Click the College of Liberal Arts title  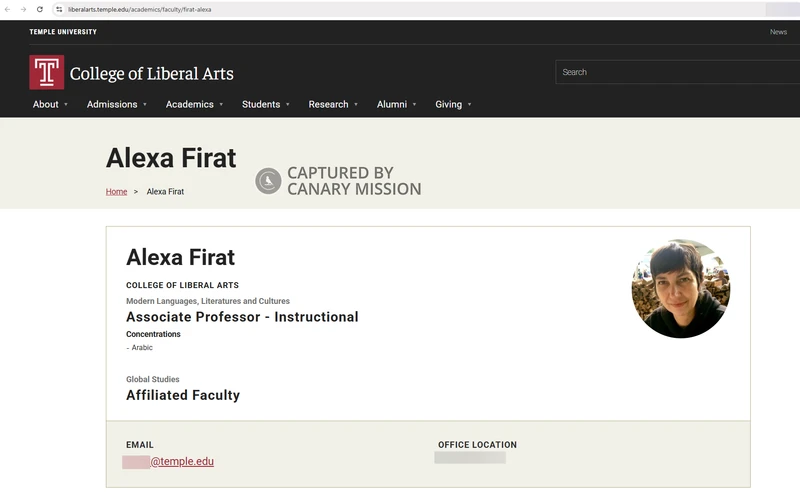[x=151, y=73]
